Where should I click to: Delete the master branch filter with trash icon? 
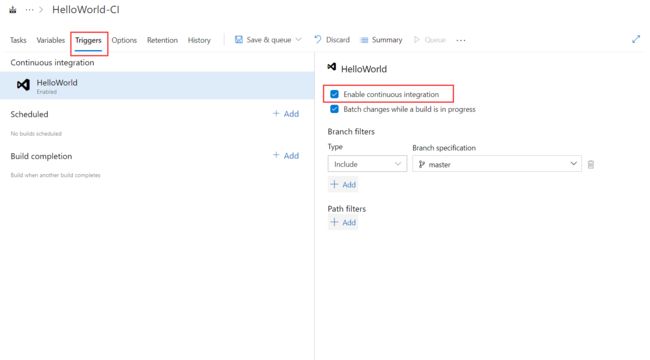pos(591,165)
